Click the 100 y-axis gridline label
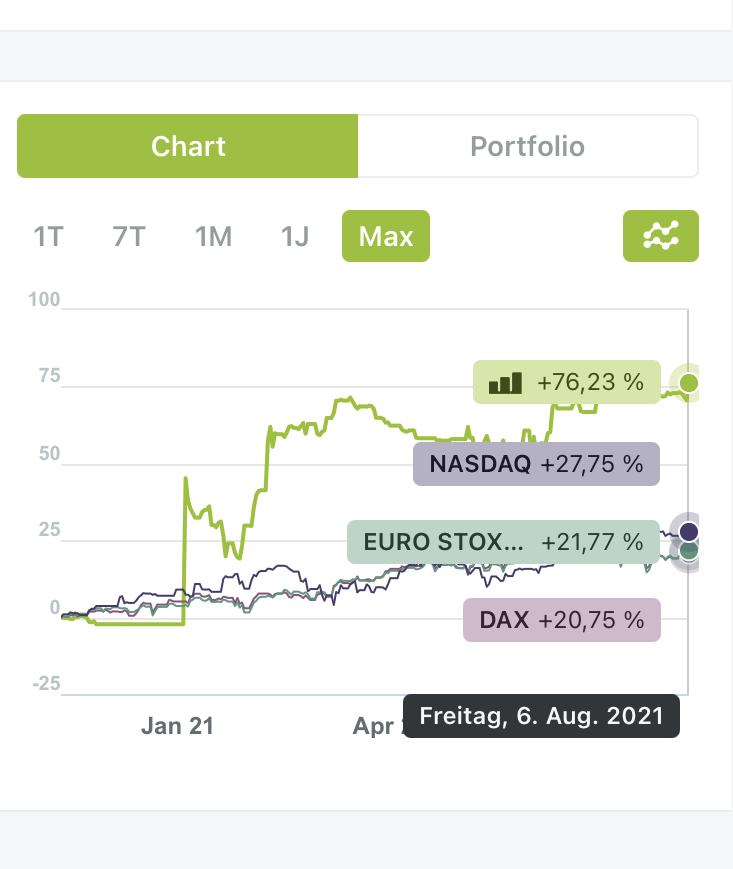The image size is (733, 869). click(x=45, y=300)
